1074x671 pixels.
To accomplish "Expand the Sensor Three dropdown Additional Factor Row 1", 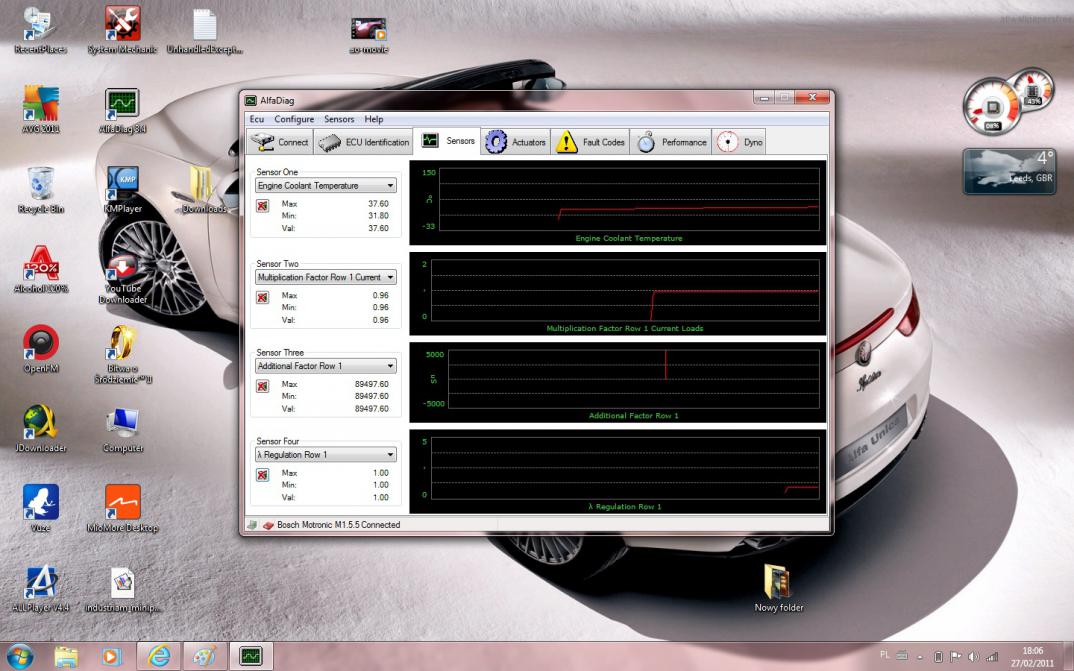I will (325, 366).
